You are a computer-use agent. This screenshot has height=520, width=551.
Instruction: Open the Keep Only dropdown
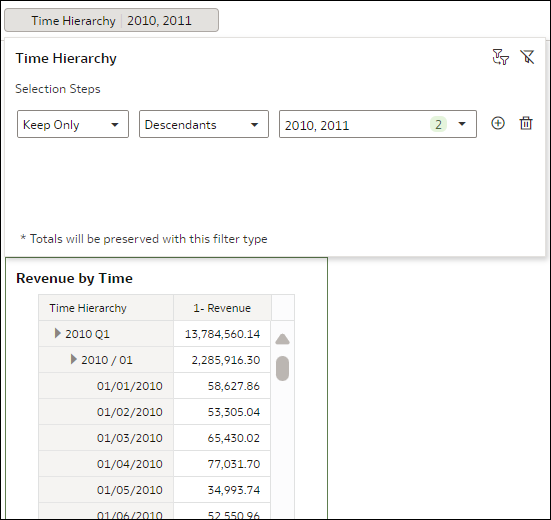73,124
